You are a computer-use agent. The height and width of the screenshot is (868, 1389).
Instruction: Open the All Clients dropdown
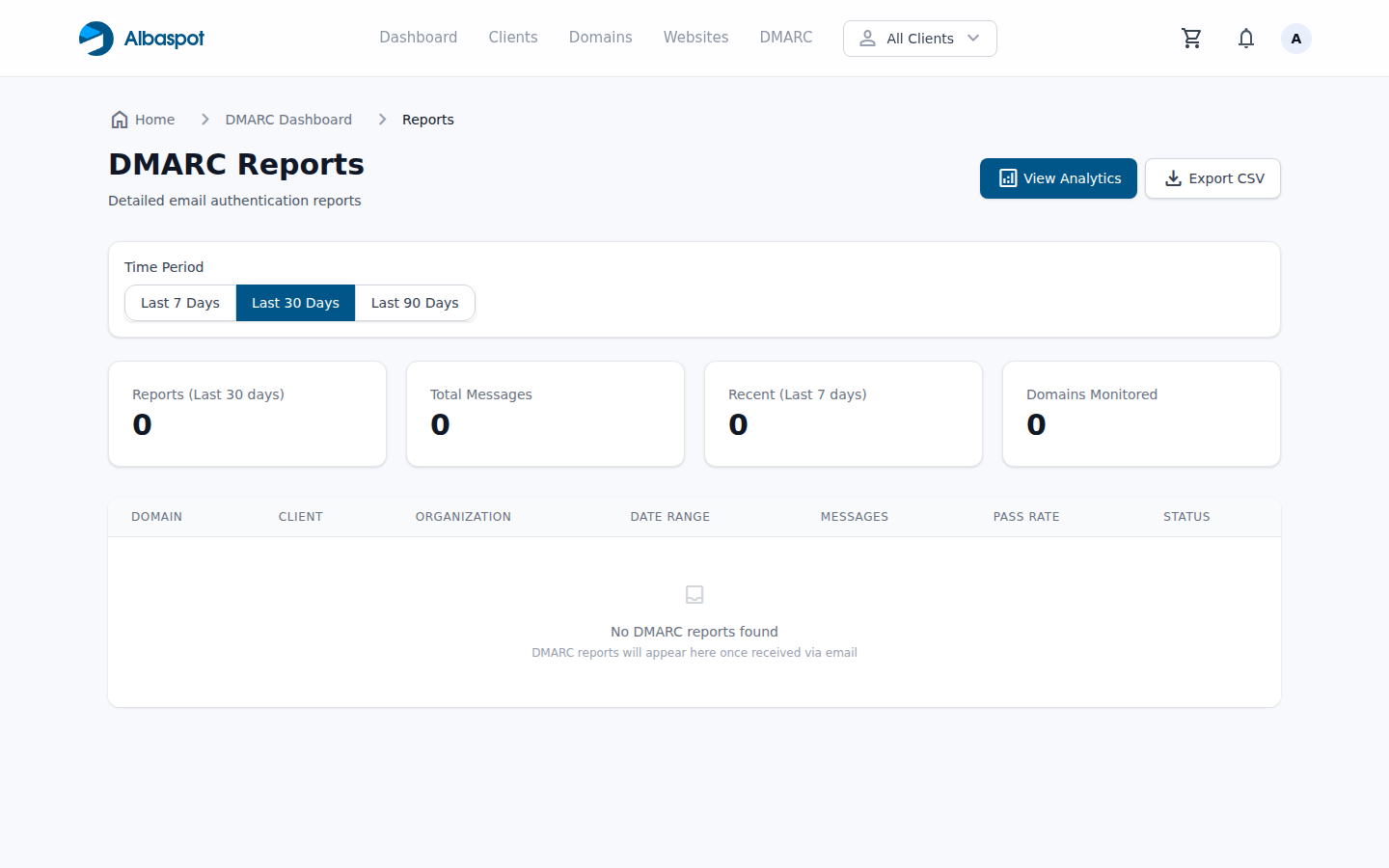pos(919,39)
